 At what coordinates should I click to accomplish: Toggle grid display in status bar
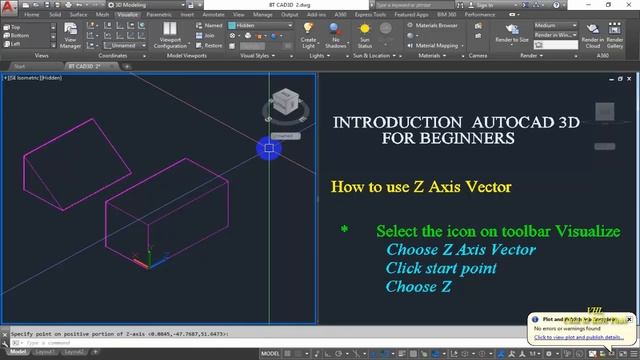coord(288,354)
